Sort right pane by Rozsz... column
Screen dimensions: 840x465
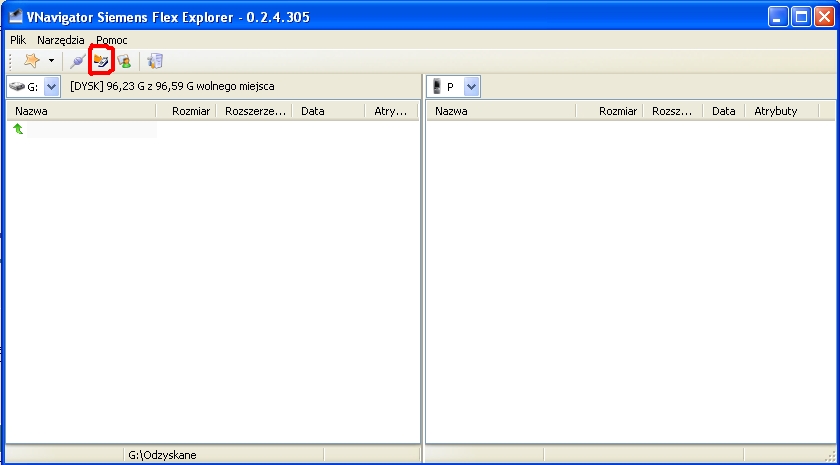click(673, 111)
